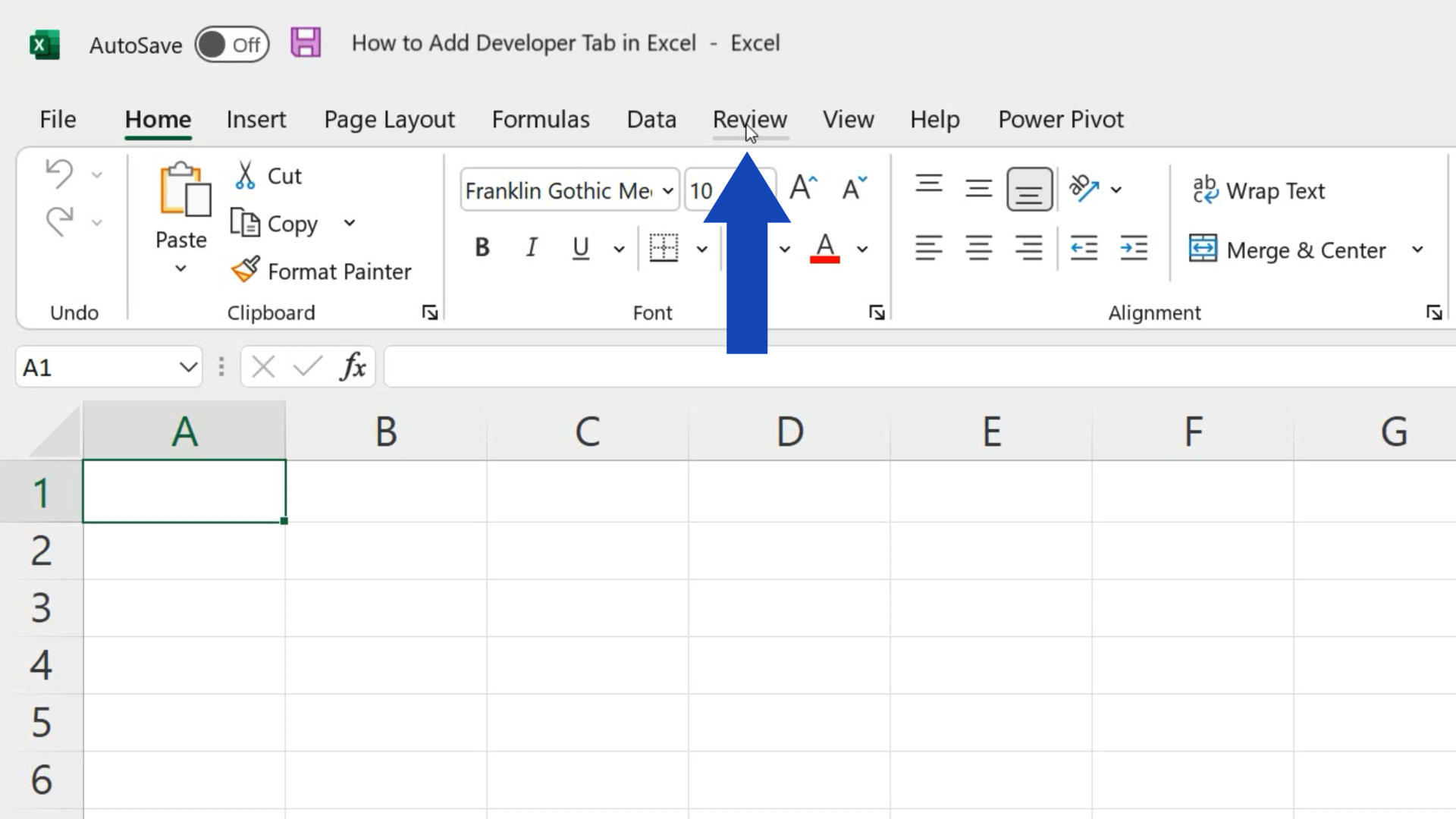Confirm entry with checkmark icon
Viewport: 1456px width, 819px height.
308,367
